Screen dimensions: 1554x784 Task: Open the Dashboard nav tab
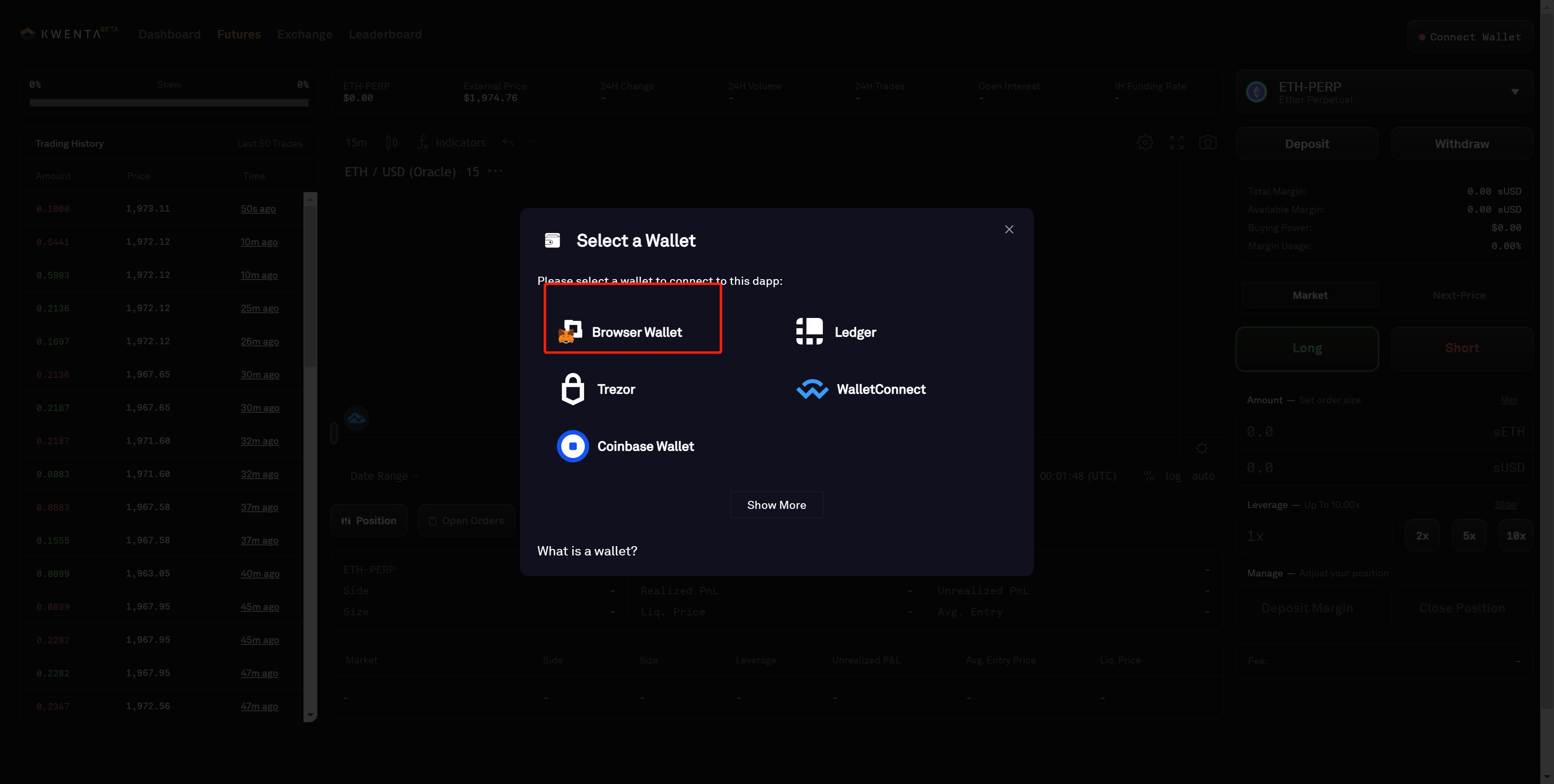pos(170,34)
